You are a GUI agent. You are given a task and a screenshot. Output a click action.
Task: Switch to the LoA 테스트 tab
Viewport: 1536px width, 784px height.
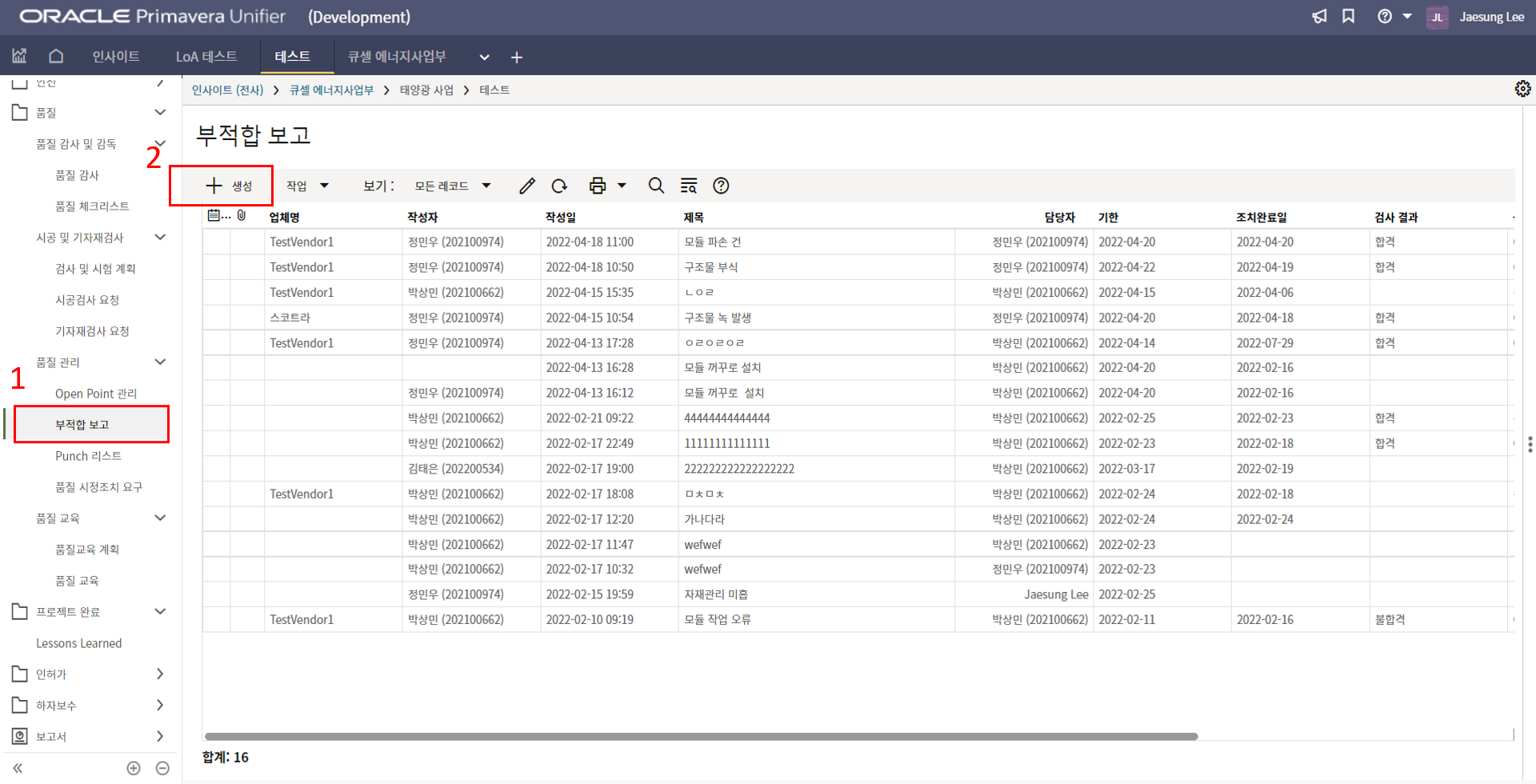tap(206, 57)
